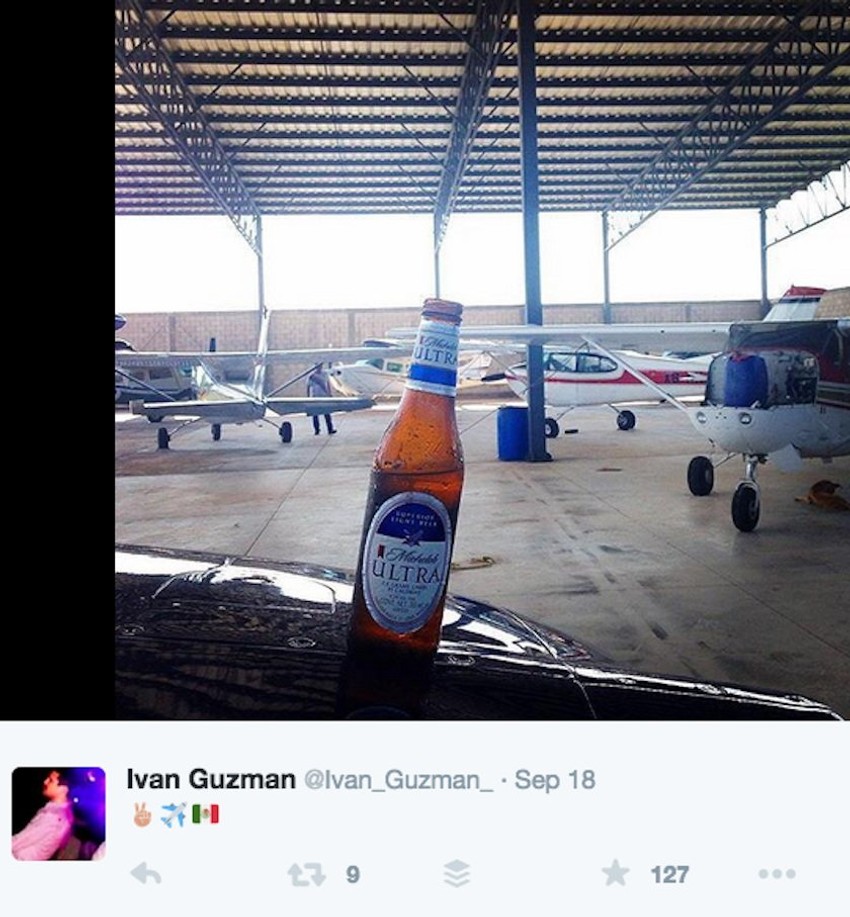This screenshot has width=850, height=917.
Task: Click the Ivan Guzman display name
Action: 211,779
